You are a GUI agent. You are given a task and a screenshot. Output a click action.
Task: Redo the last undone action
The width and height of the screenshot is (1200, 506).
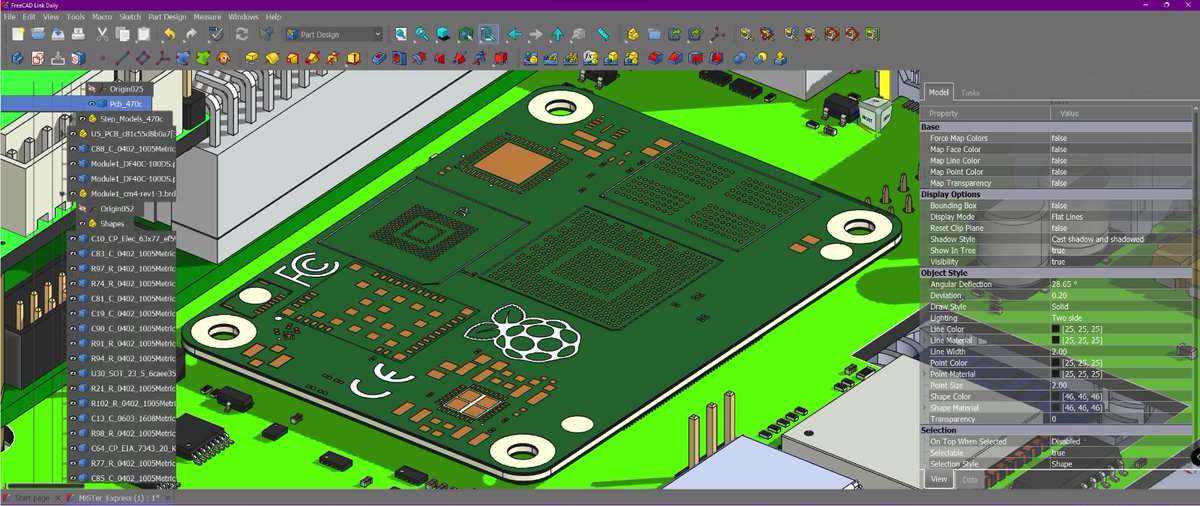point(191,34)
